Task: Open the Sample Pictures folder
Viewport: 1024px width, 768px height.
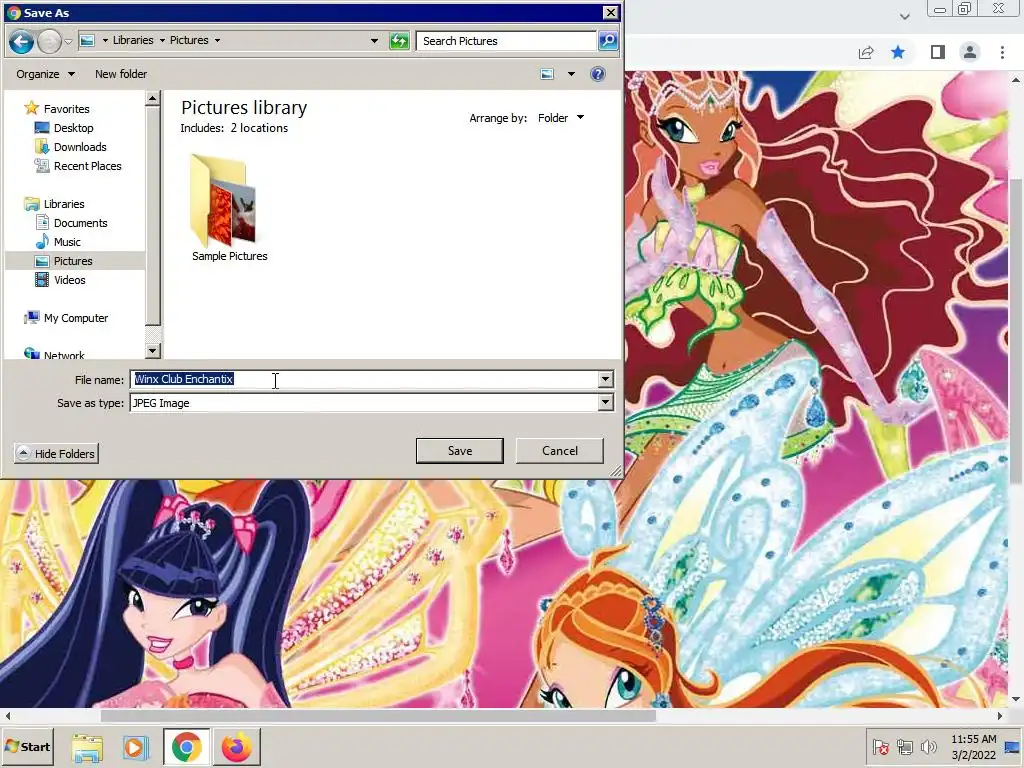Action: [x=229, y=208]
